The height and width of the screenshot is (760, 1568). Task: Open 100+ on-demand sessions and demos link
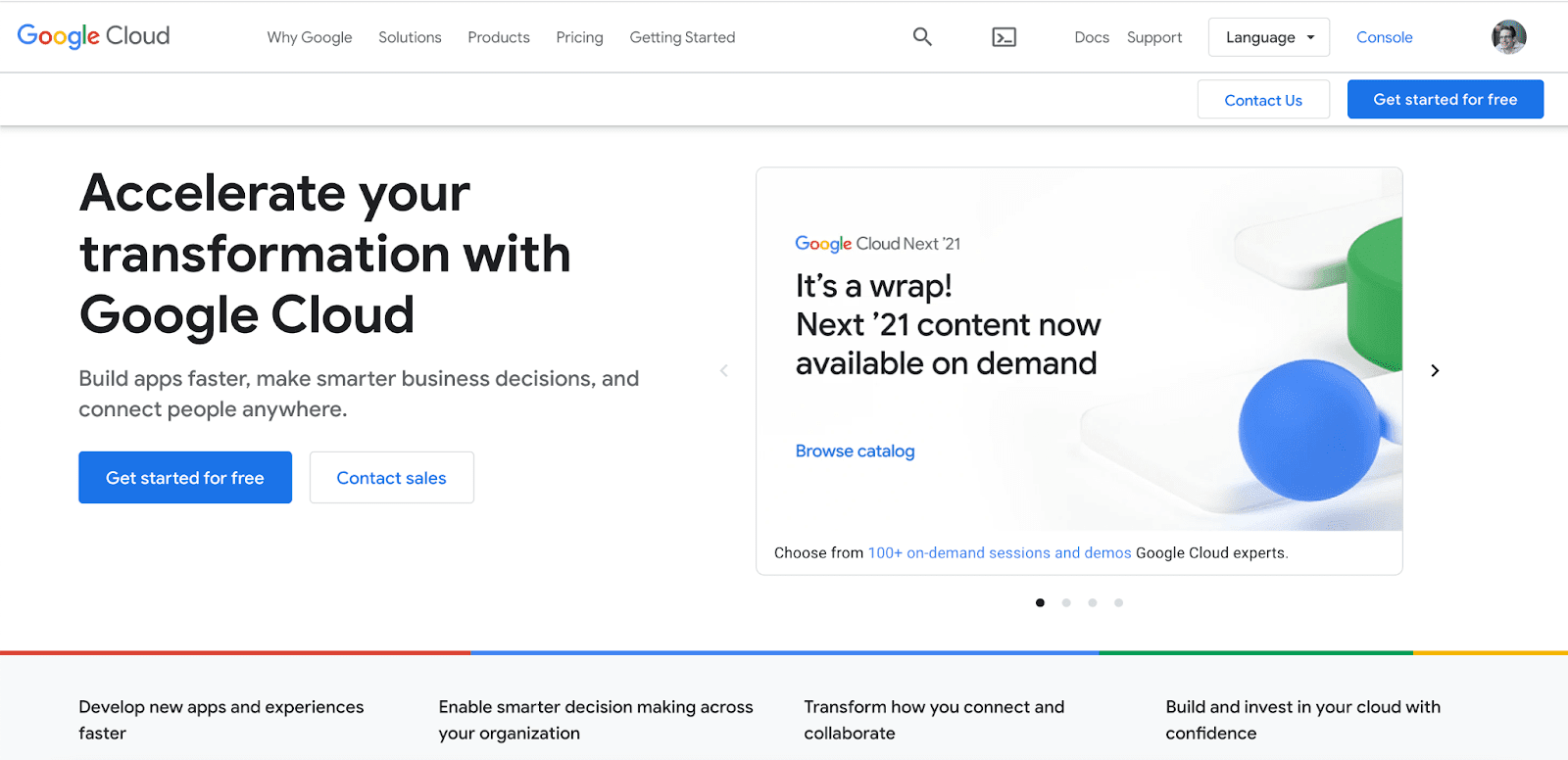(1000, 552)
